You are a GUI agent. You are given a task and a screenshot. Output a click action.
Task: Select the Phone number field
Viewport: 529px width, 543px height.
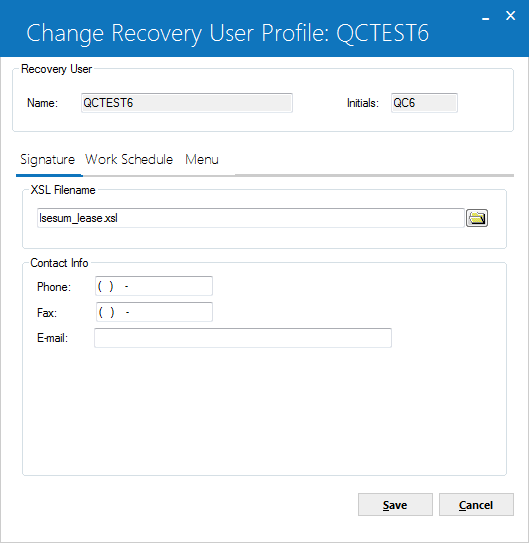pyautogui.click(x=154, y=286)
